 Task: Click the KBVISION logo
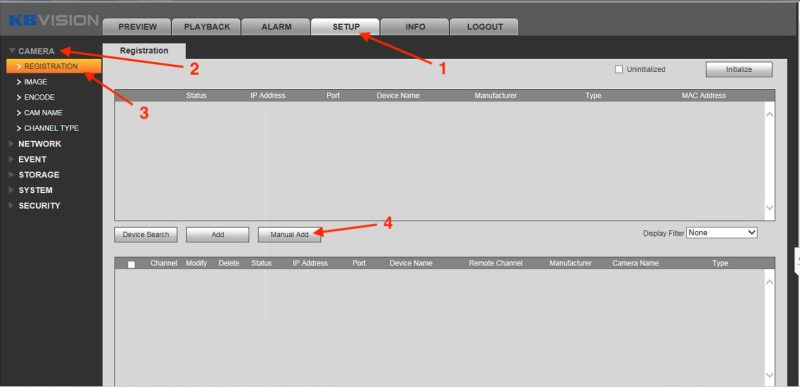coord(54,21)
